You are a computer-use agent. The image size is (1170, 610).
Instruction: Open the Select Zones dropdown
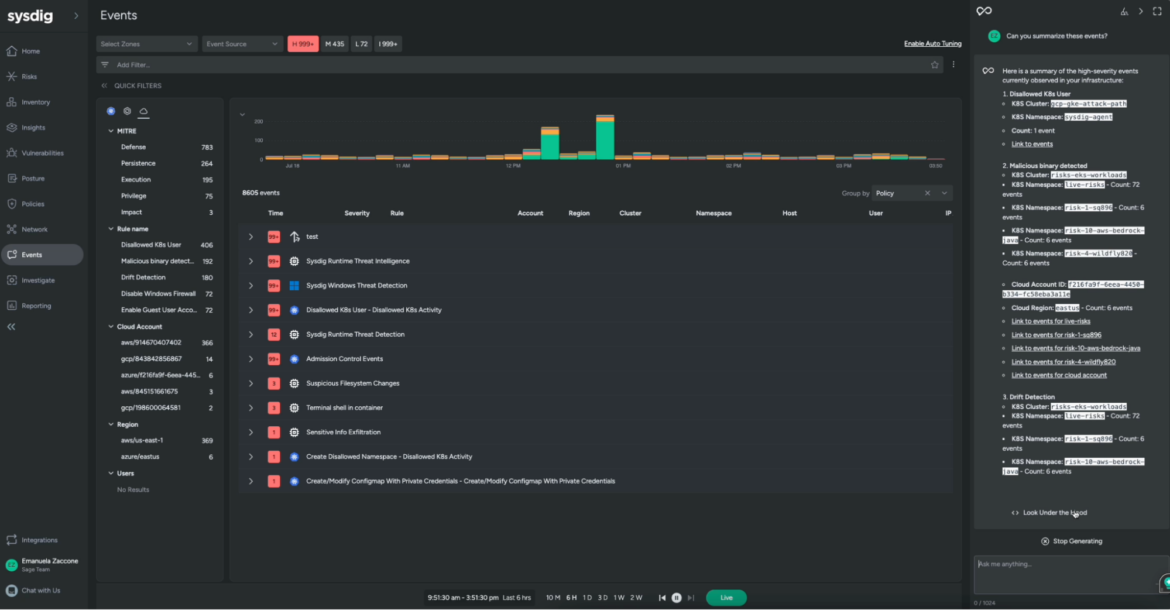[145, 44]
